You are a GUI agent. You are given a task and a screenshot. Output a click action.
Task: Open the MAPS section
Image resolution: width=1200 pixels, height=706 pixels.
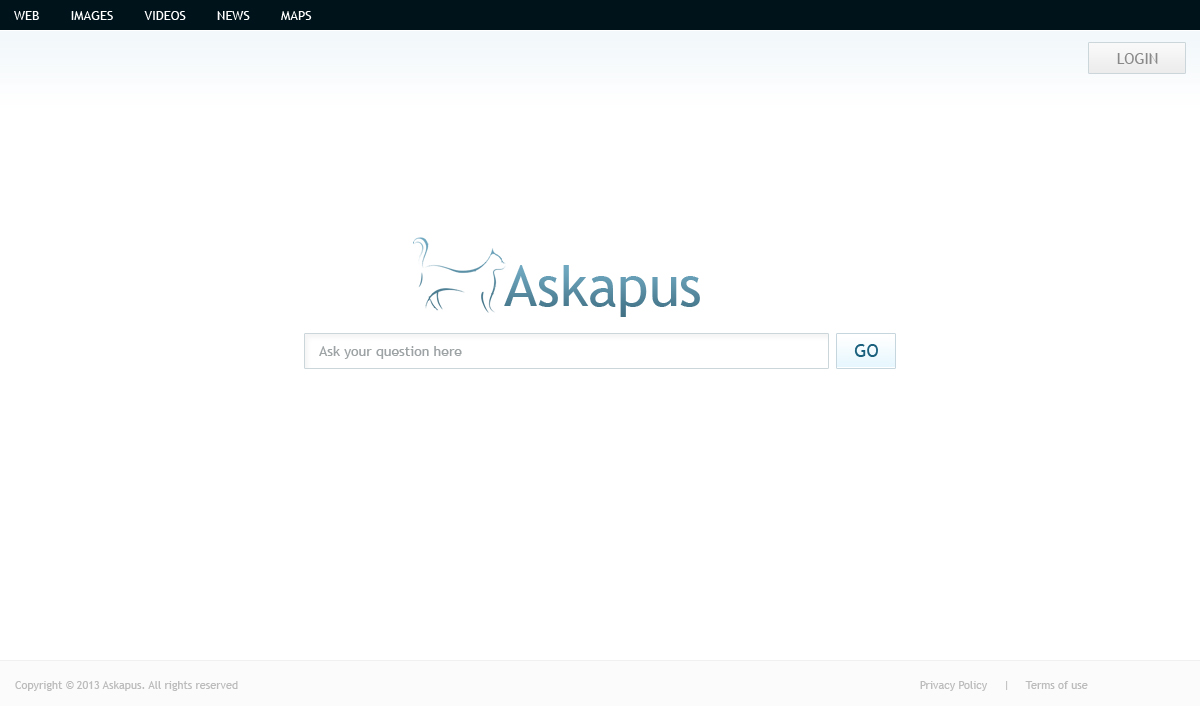click(296, 16)
